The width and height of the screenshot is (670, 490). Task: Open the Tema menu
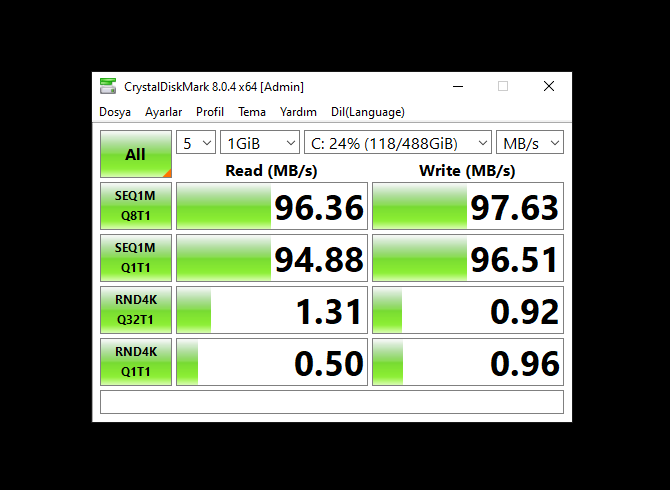[252, 112]
